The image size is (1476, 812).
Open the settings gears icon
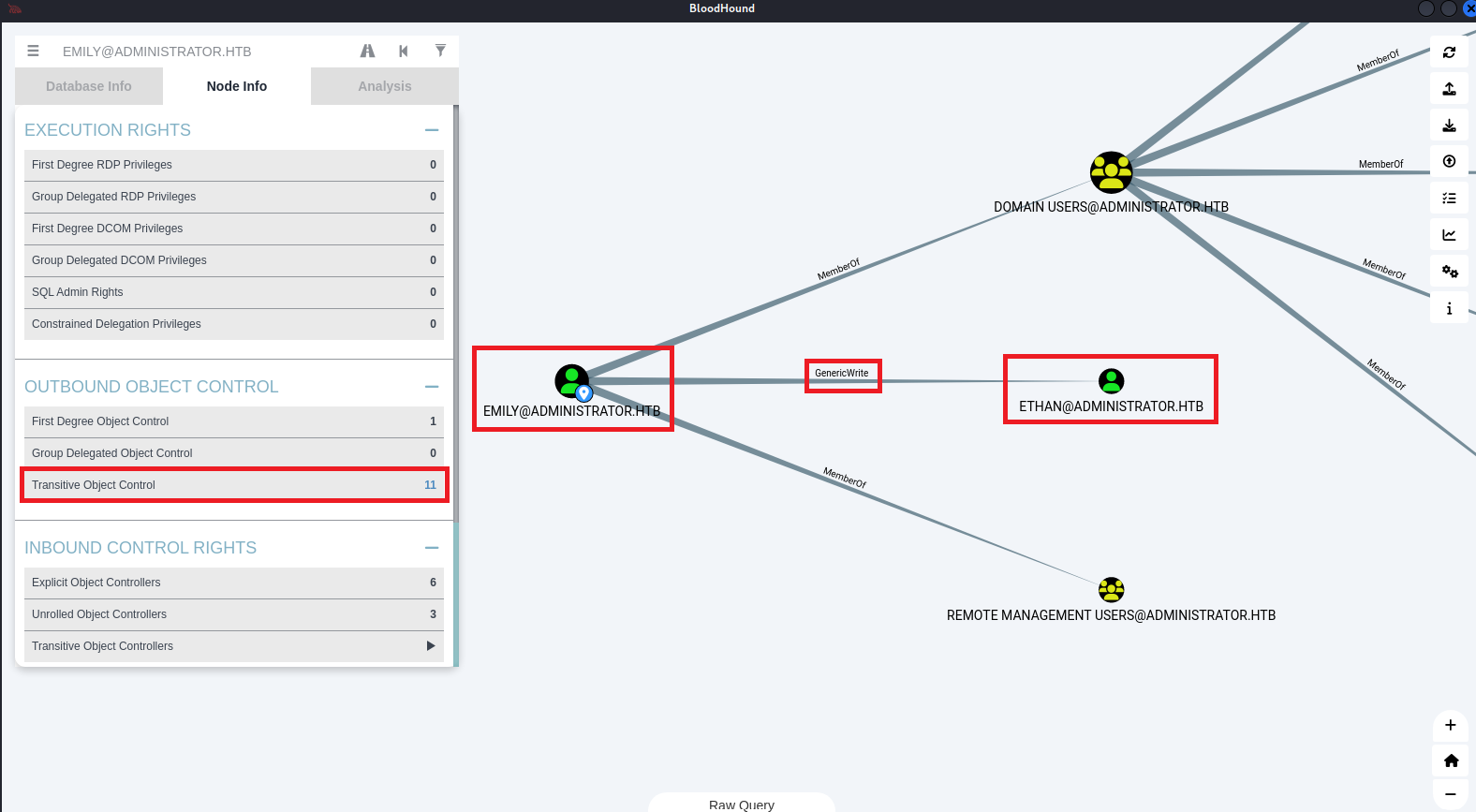point(1449,272)
